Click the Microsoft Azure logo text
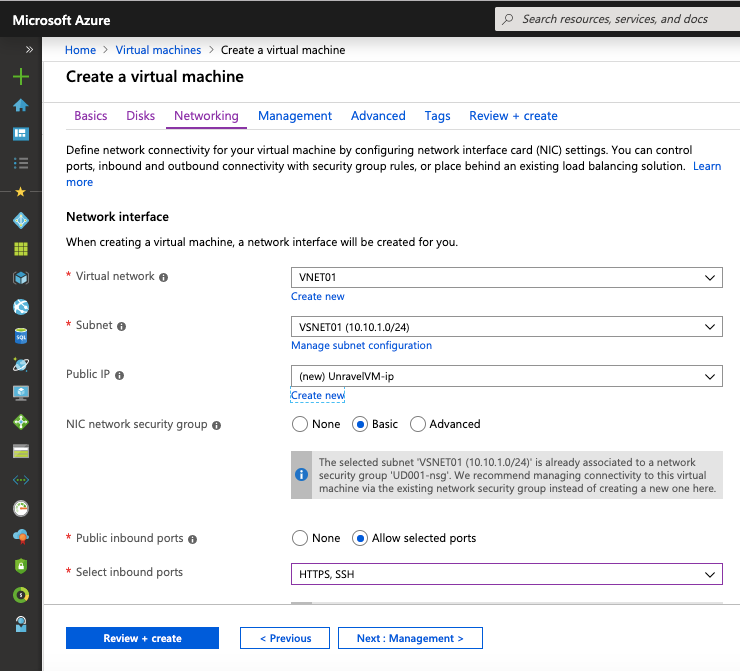The width and height of the screenshot is (740, 671). click(61, 20)
